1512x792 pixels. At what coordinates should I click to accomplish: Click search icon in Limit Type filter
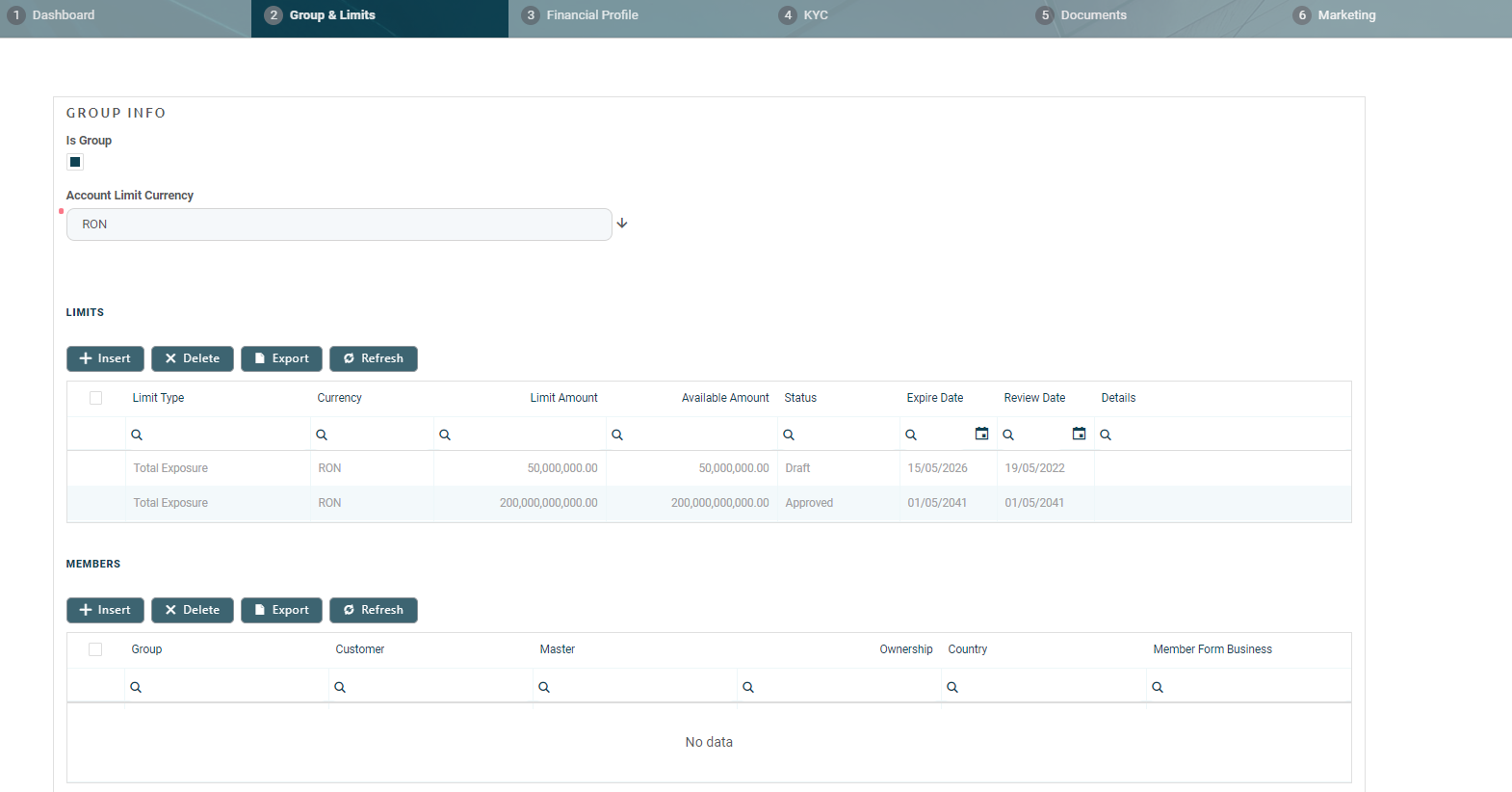pyautogui.click(x=137, y=436)
